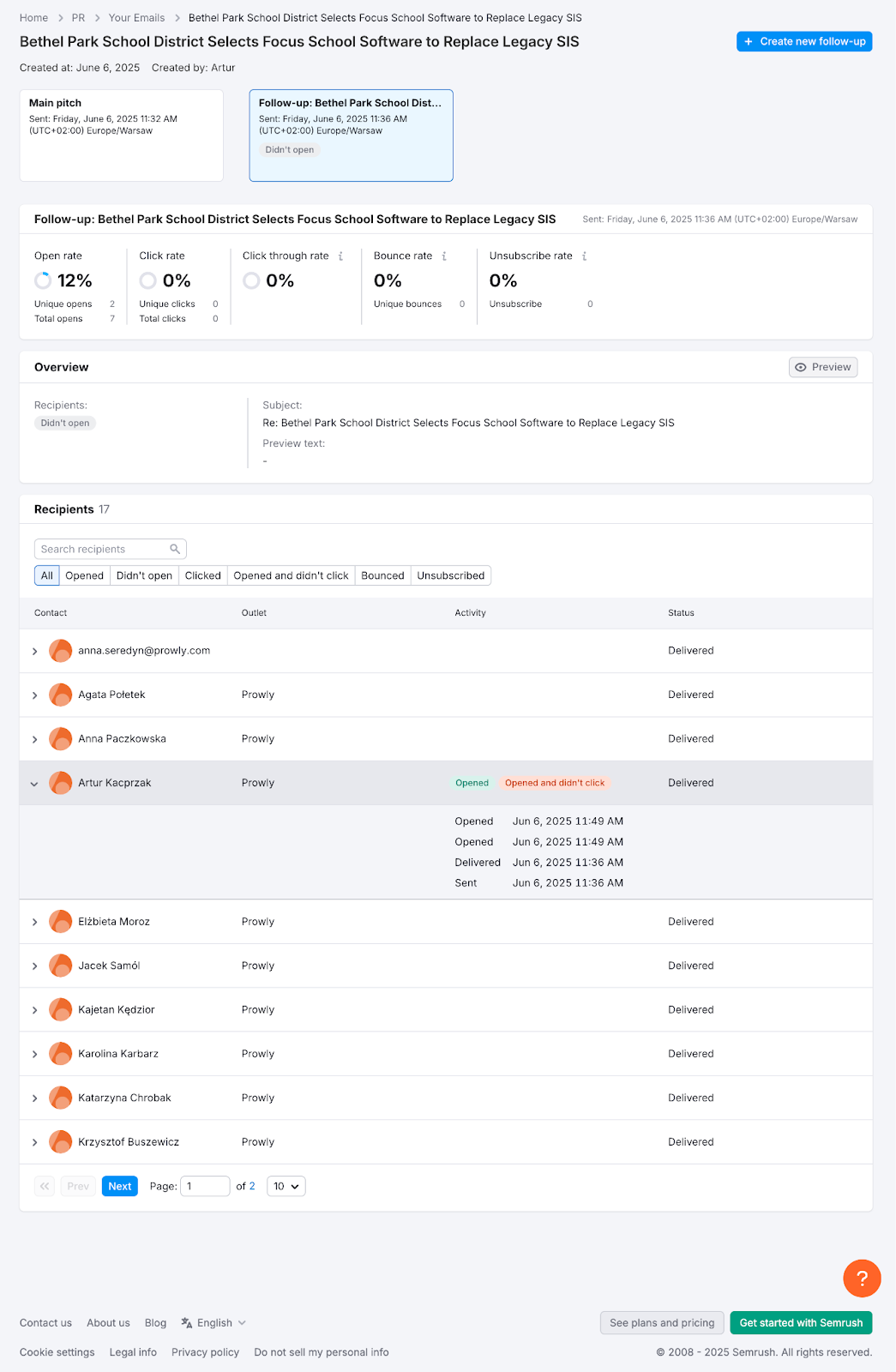Click the orange help question mark button

(x=862, y=1279)
